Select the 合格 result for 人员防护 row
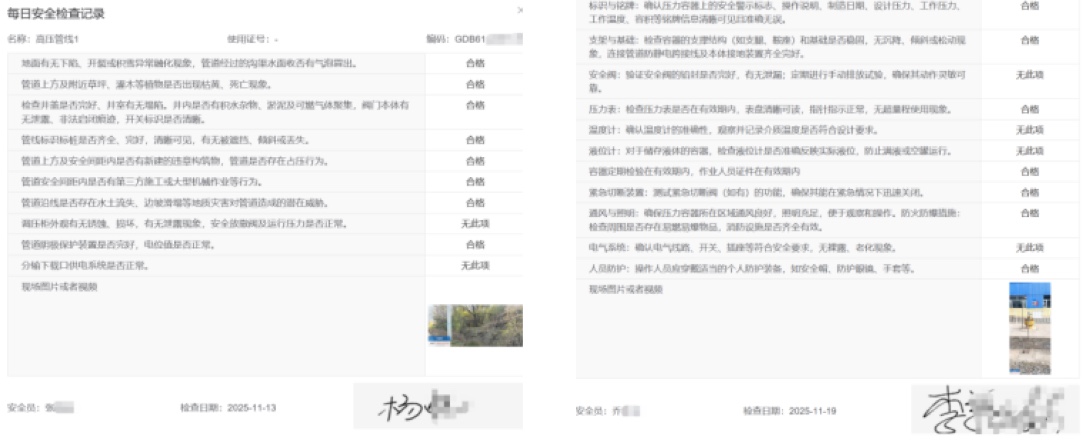 (x=1029, y=268)
